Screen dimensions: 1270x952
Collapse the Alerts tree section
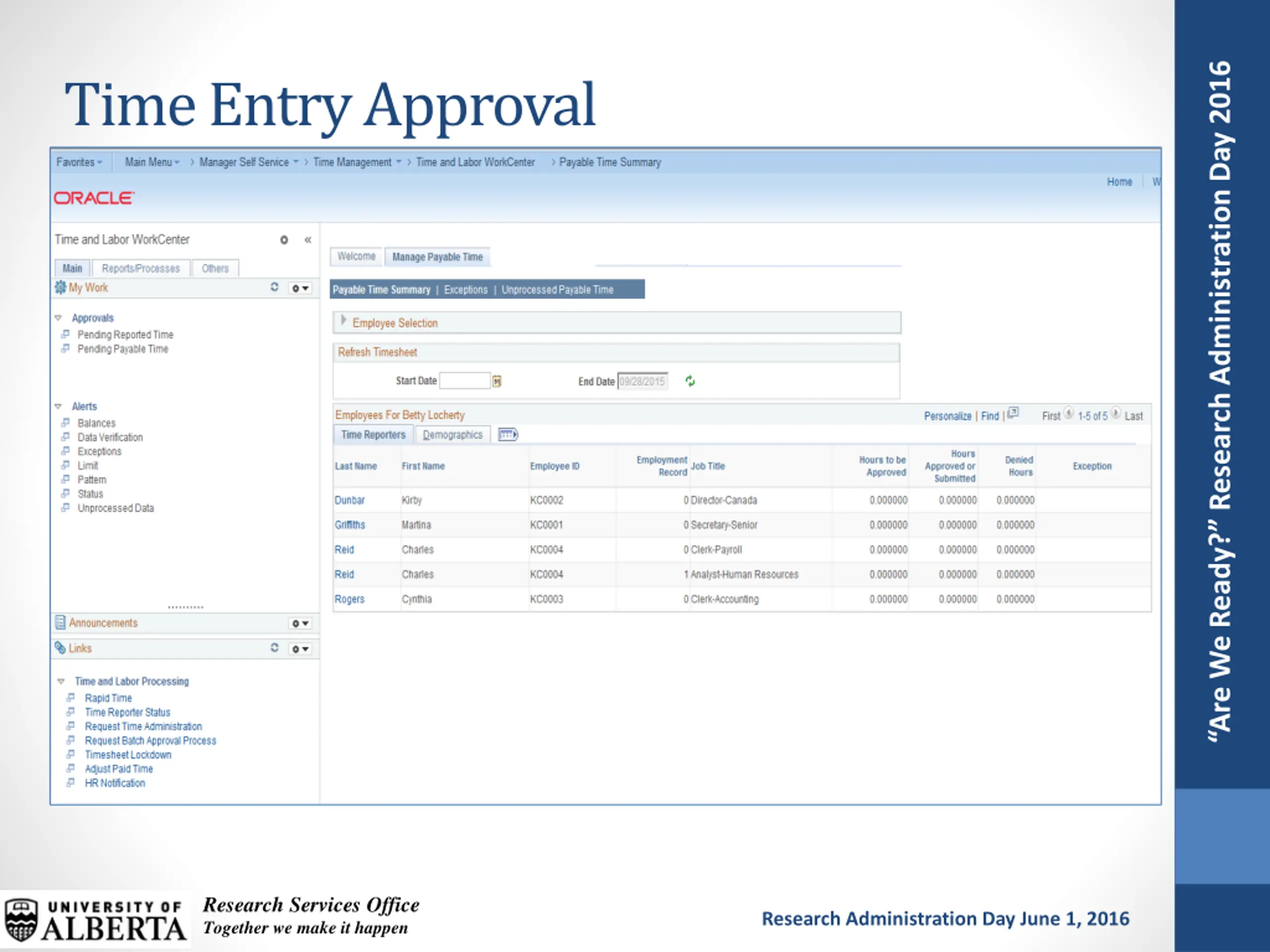pyautogui.click(x=58, y=406)
